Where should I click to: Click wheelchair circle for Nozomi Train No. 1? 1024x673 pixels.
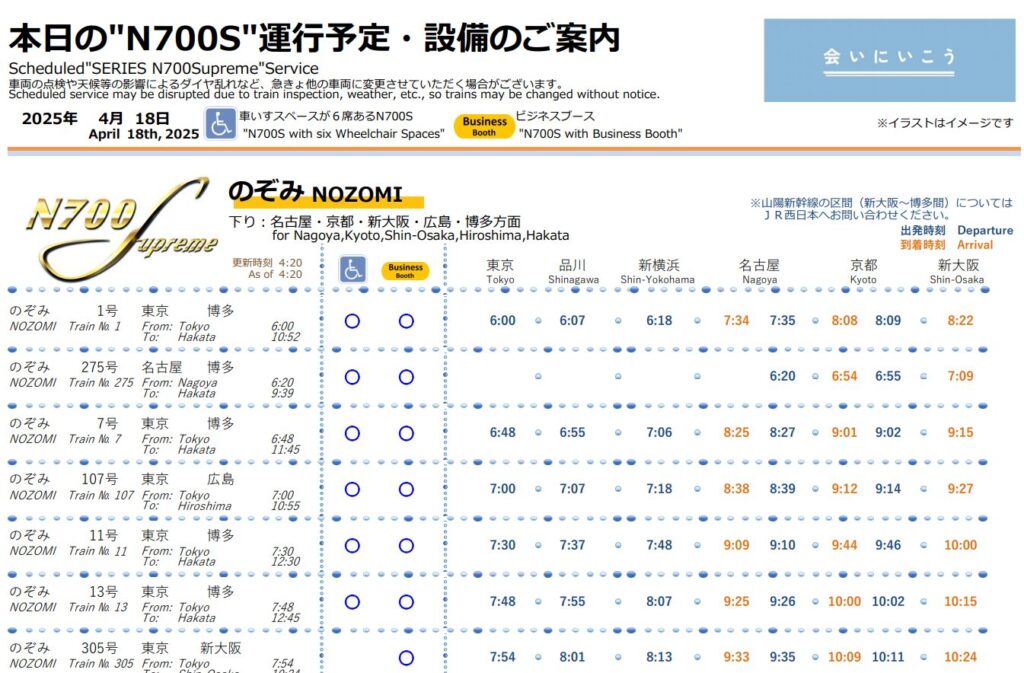tap(352, 321)
